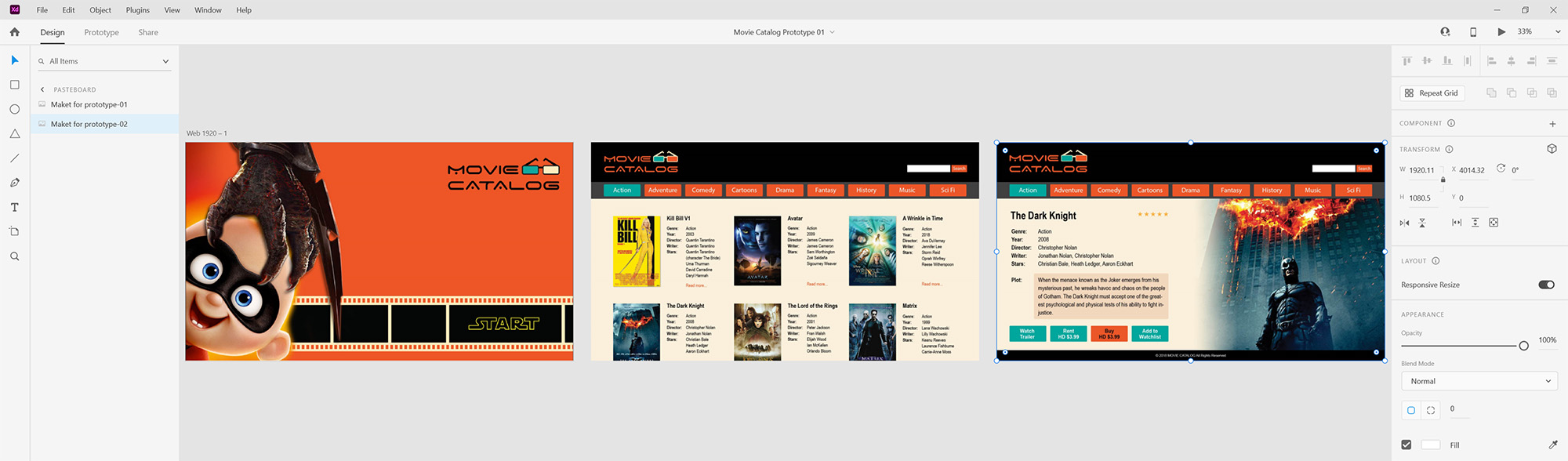Screen dimensions: 1568x461
Task: Play the desktop preview
Action: 1501,32
